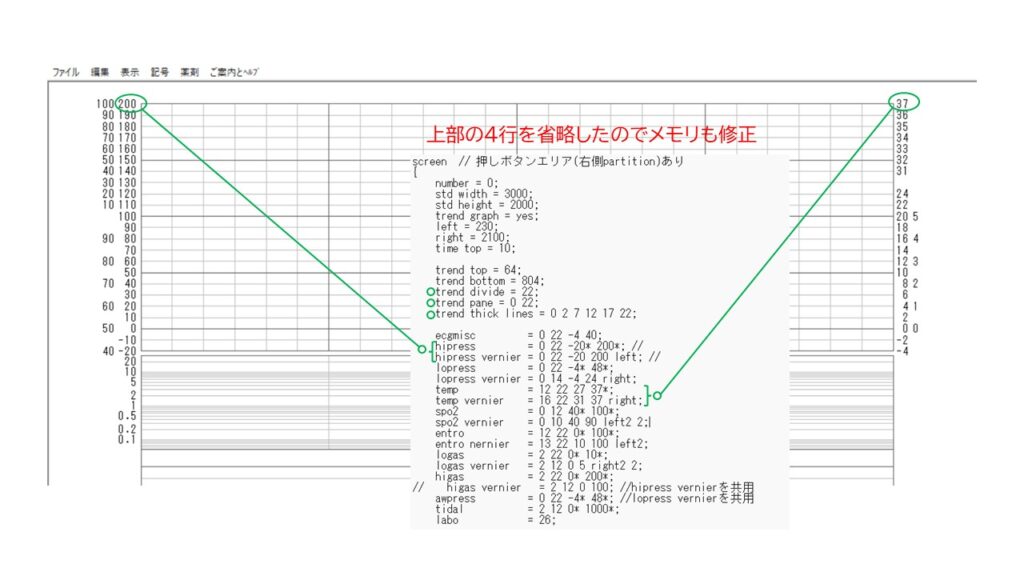Click the green circle right of temp bracket
Image resolution: width=1024 pixels, height=576 pixels.
pyautogui.click(x=657, y=395)
